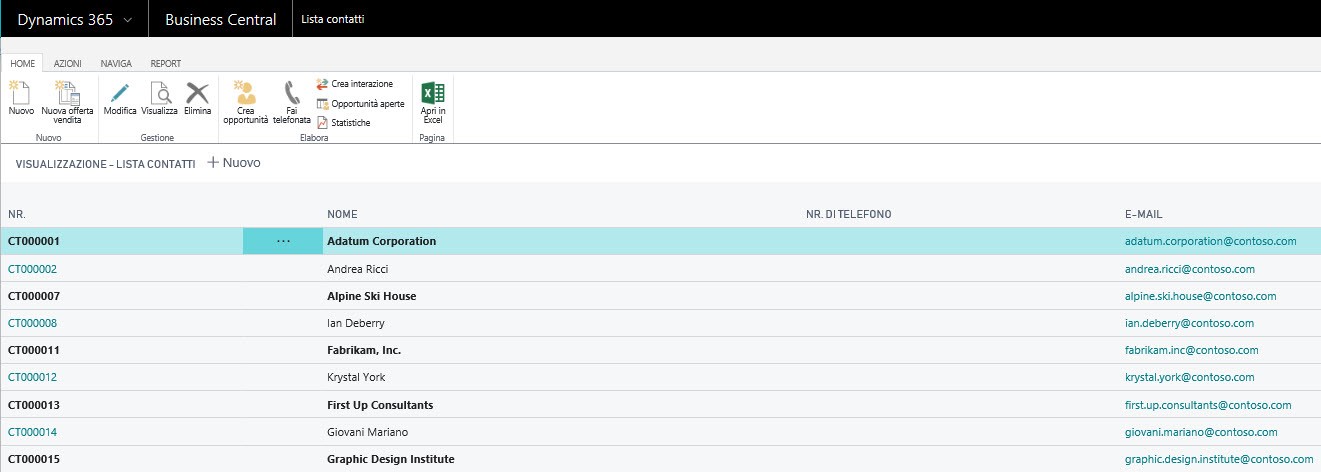Screen dimensions: 1321x472
Task: Sort by the NOME column header
Action: 342,214
